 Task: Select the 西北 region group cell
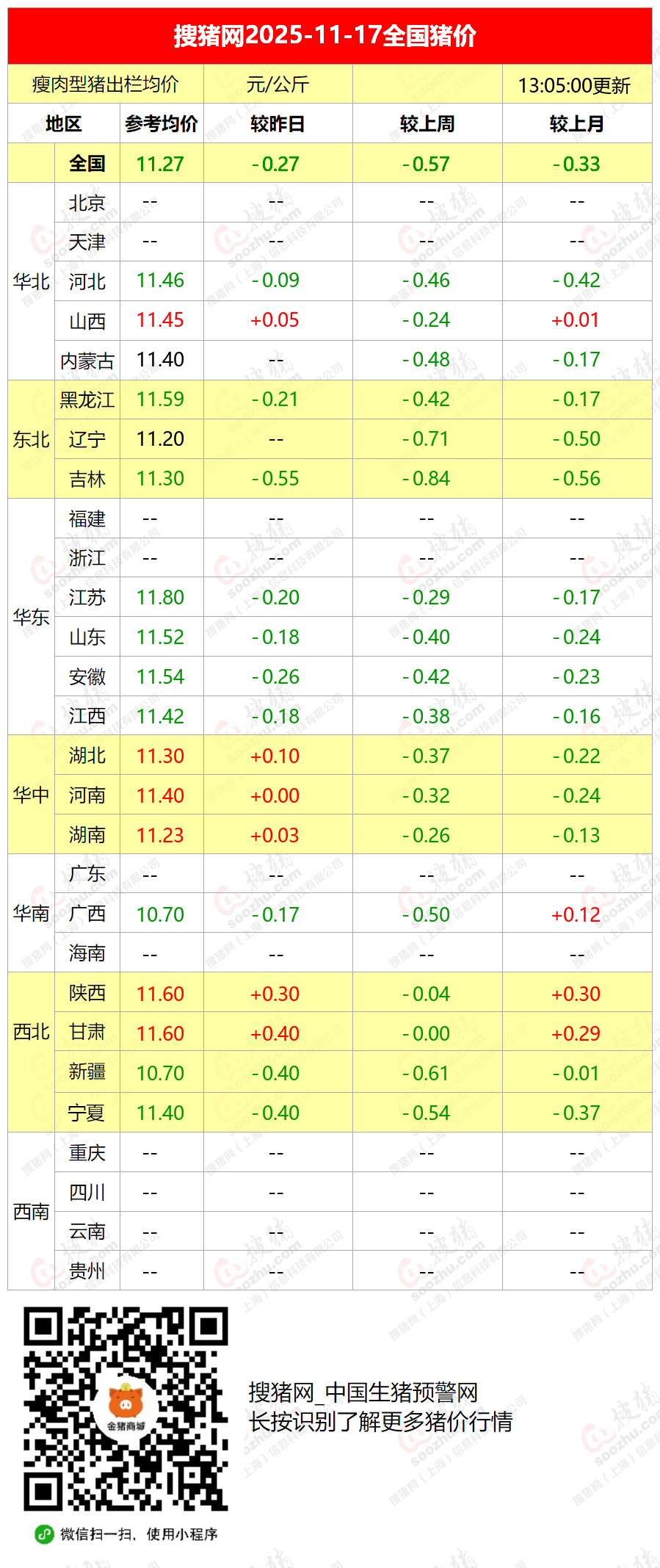[31, 1032]
